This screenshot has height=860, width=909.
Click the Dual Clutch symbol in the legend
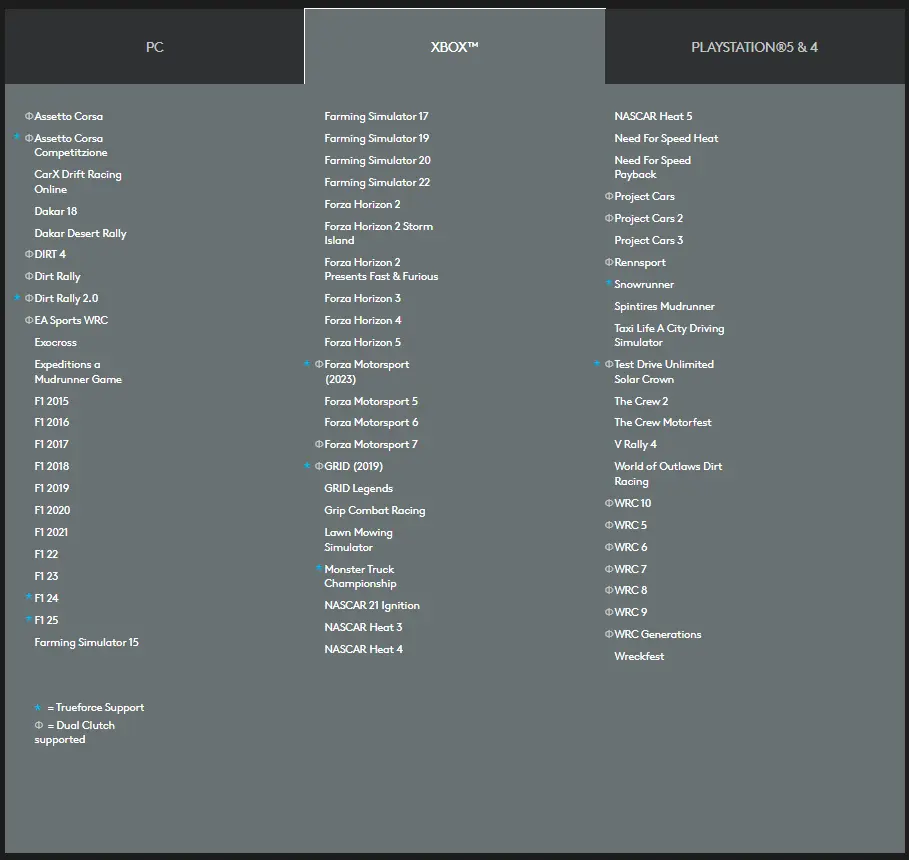pos(38,726)
